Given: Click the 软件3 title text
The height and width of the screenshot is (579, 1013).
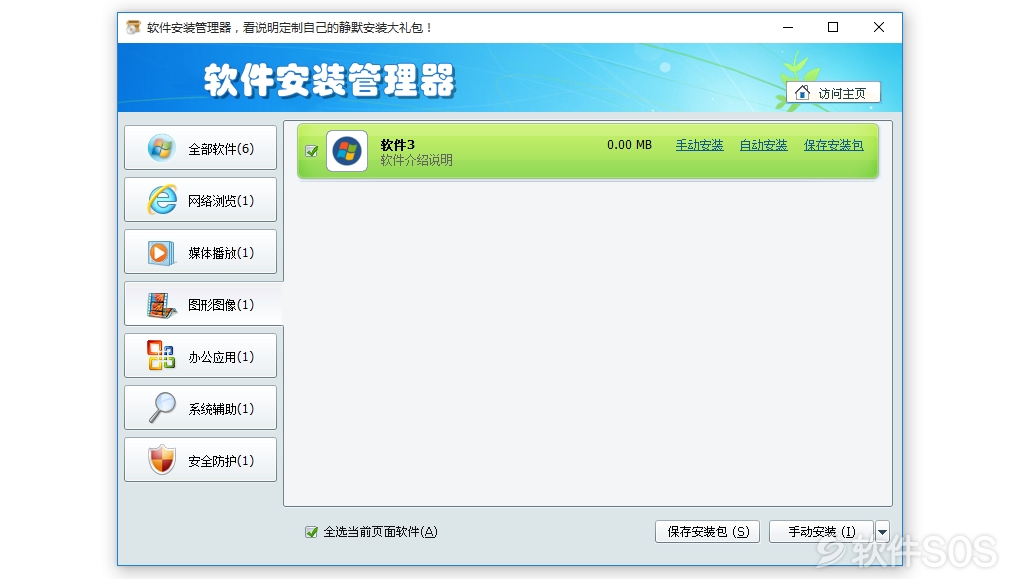Looking at the screenshot, I should coord(397,145).
